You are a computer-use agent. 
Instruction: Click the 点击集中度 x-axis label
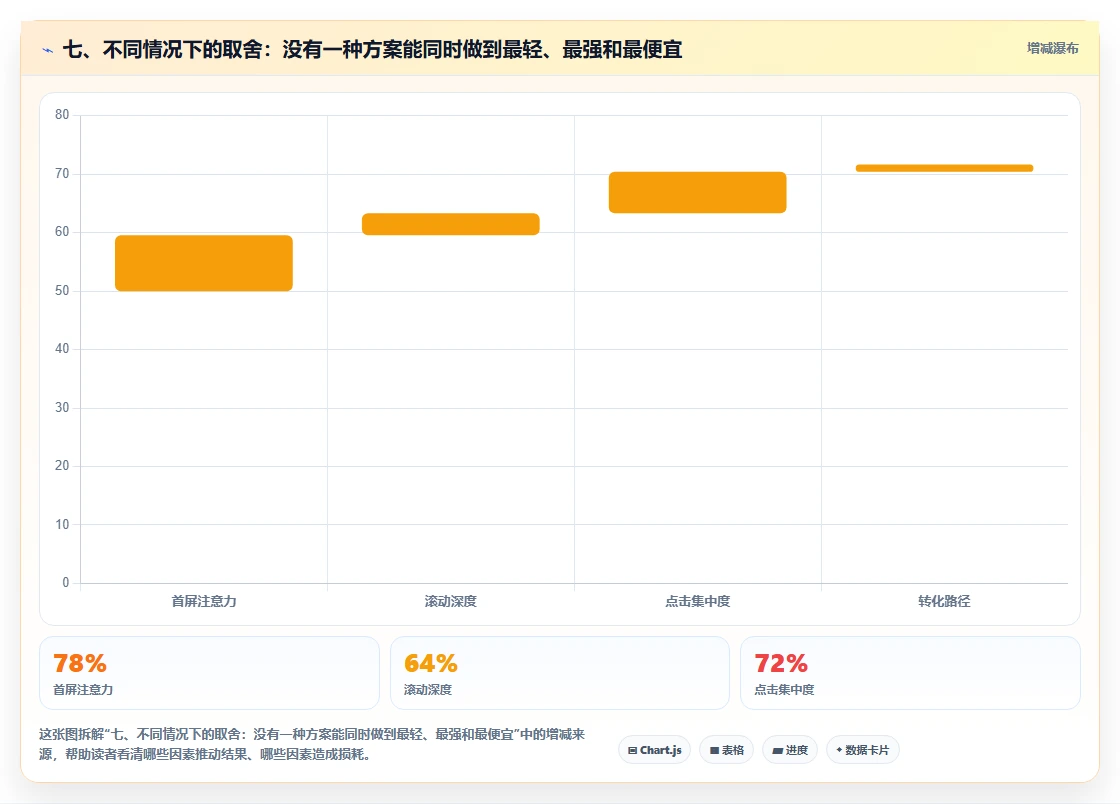(697, 601)
